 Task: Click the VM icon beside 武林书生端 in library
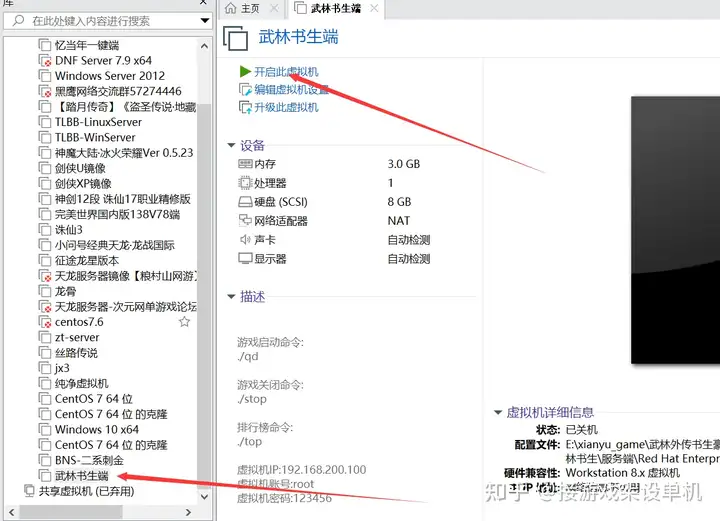click(x=45, y=476)
